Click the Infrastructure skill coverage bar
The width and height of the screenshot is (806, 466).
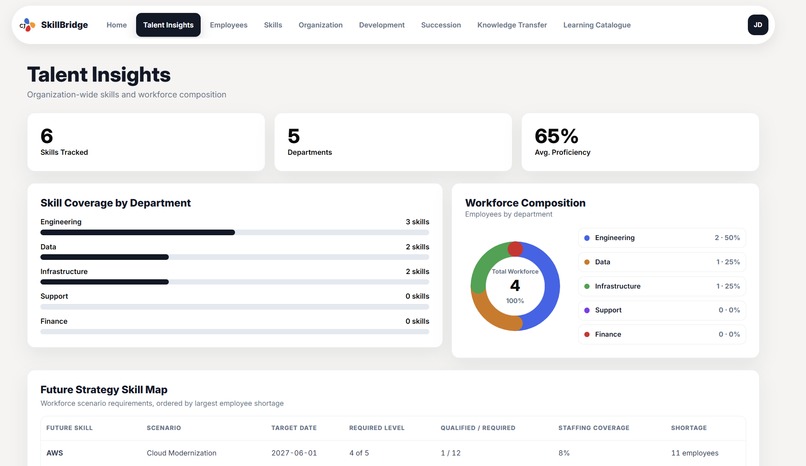pos(234,282)
